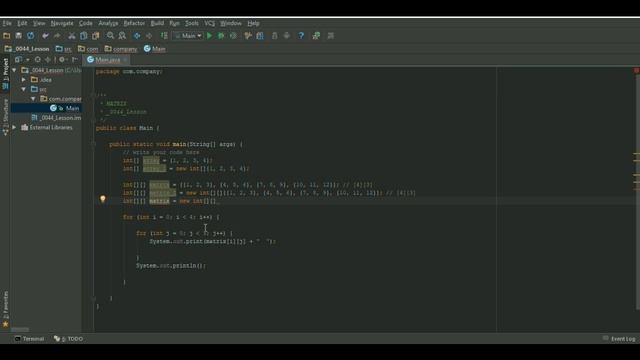Open the VCS menu
The width and height of the screenshot is (640, 360).
click(x=209, y=23)
